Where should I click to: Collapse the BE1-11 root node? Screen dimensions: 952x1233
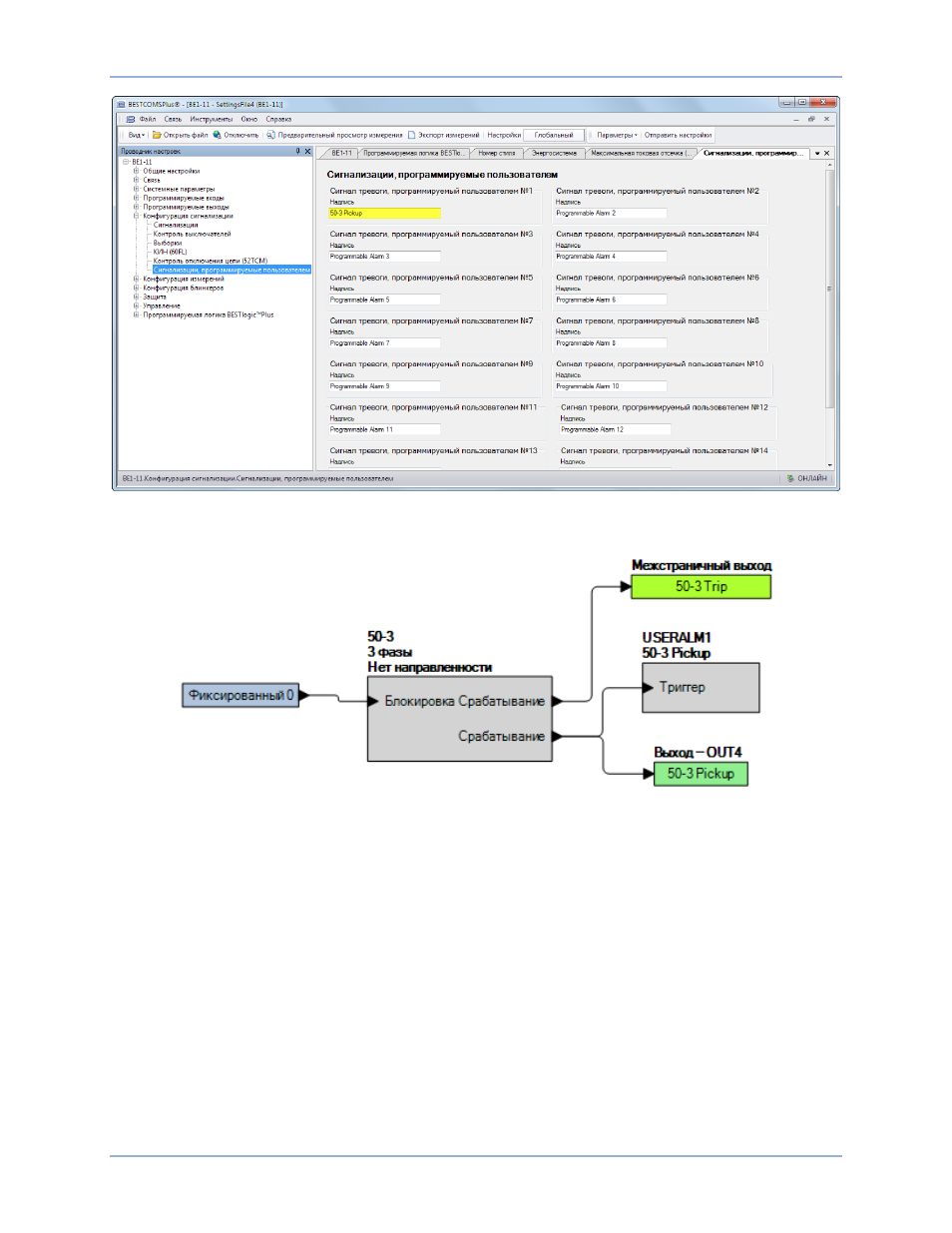pos(126,162)
